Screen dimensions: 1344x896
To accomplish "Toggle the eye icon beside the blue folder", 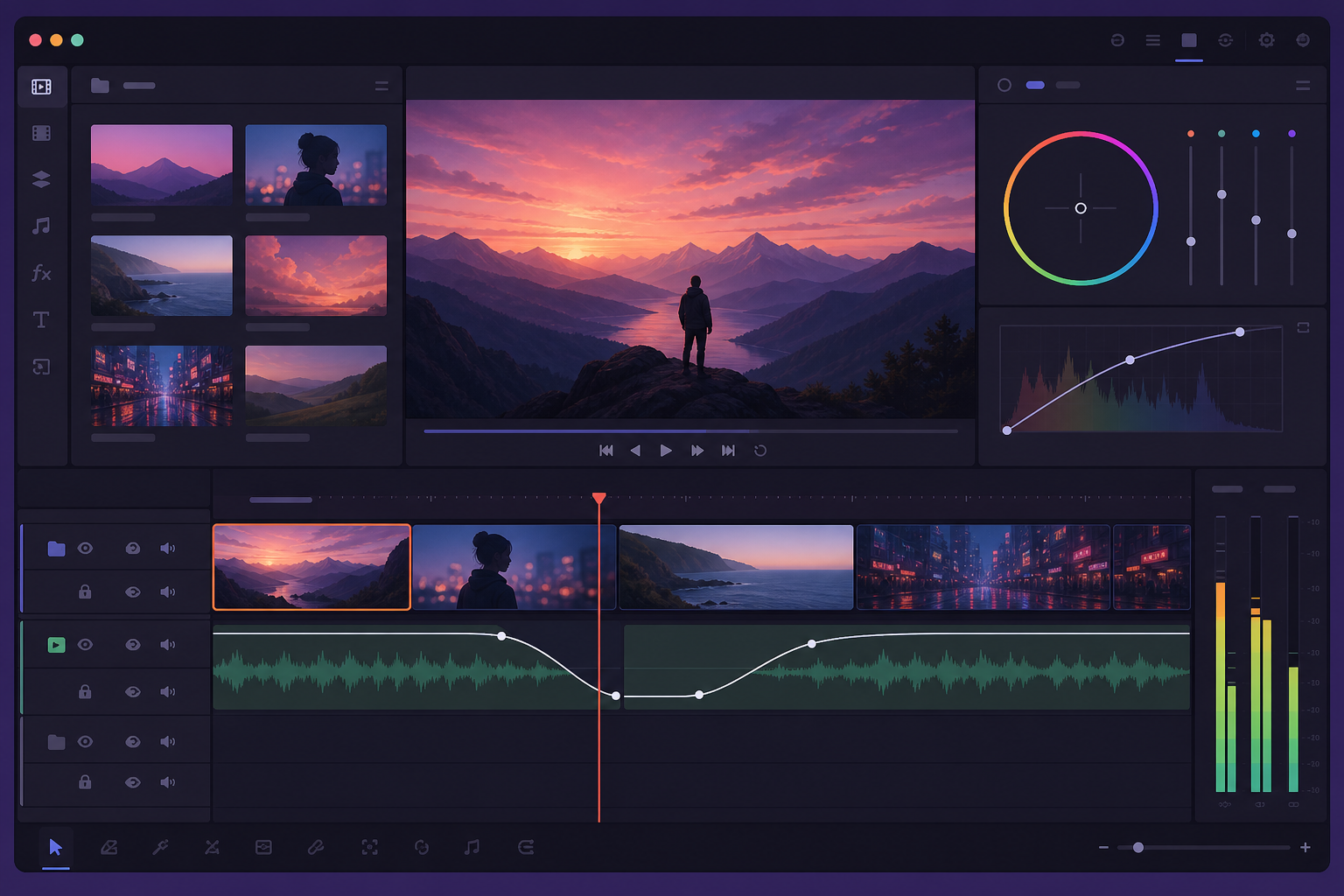I will point(85,549).
